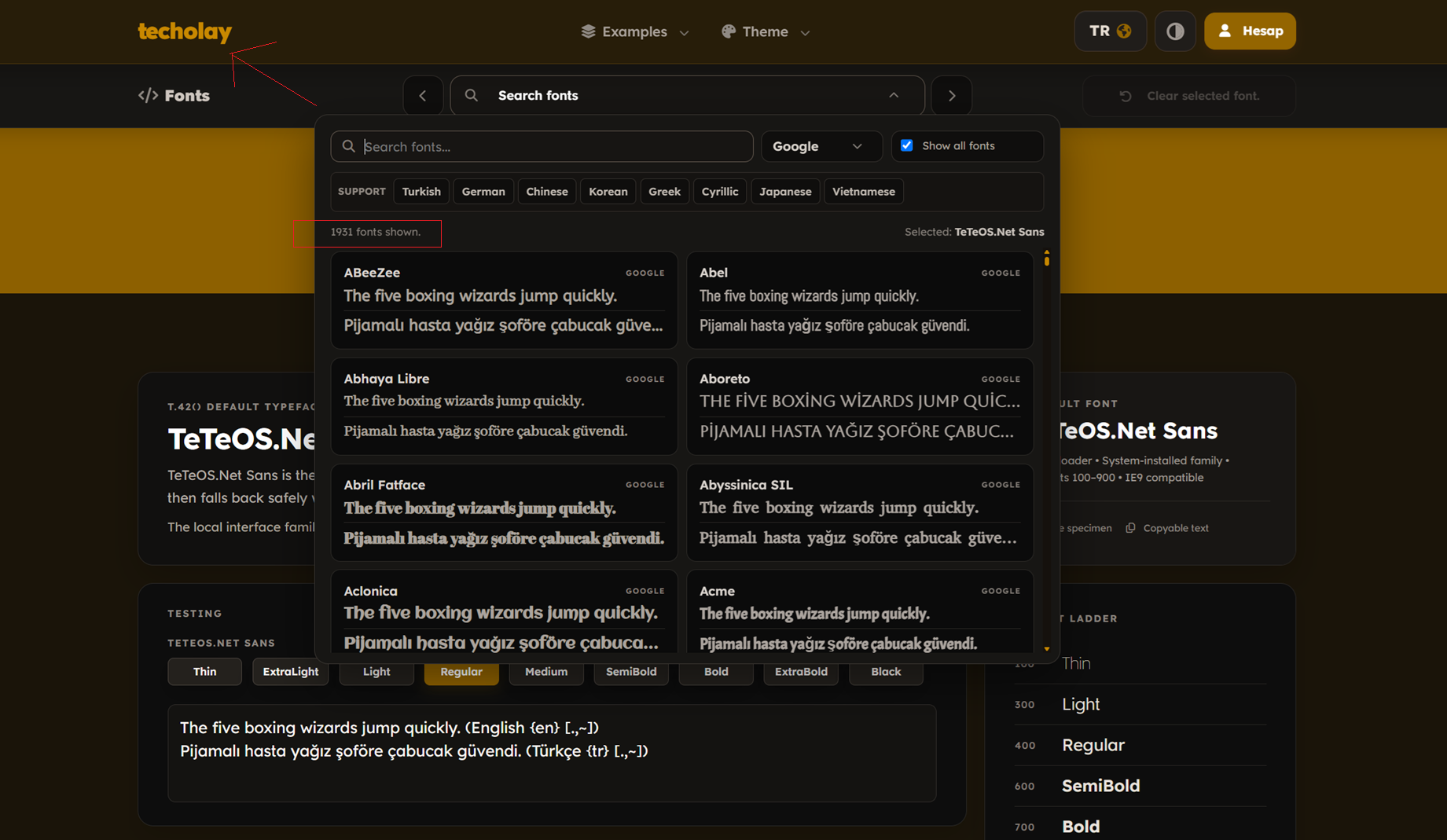Viewport: 1447px width, 840px height.
Task: Click into the sample text area
Action: 552,753
